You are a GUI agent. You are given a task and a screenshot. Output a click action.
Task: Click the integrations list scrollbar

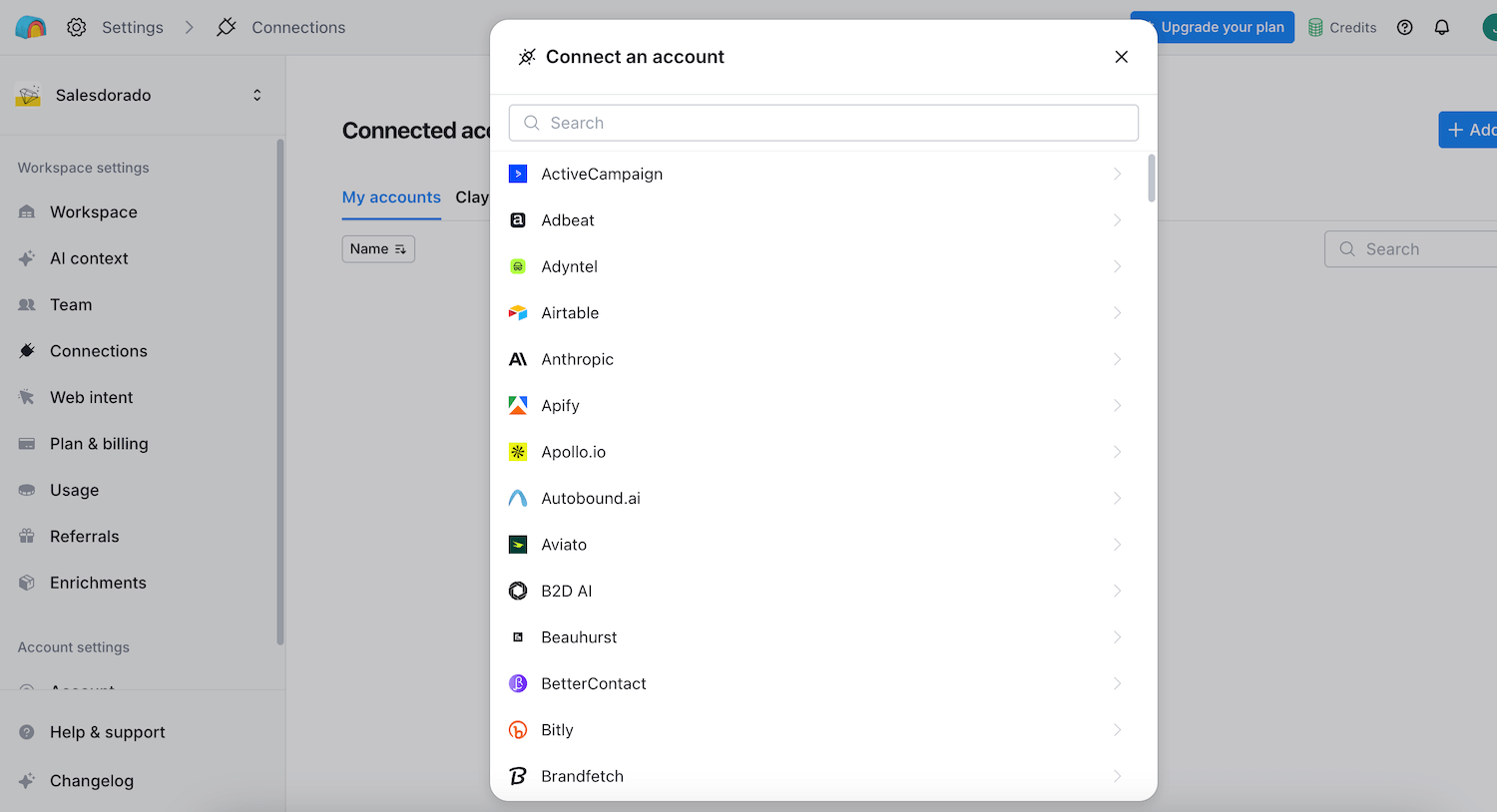click(1152, 179)
